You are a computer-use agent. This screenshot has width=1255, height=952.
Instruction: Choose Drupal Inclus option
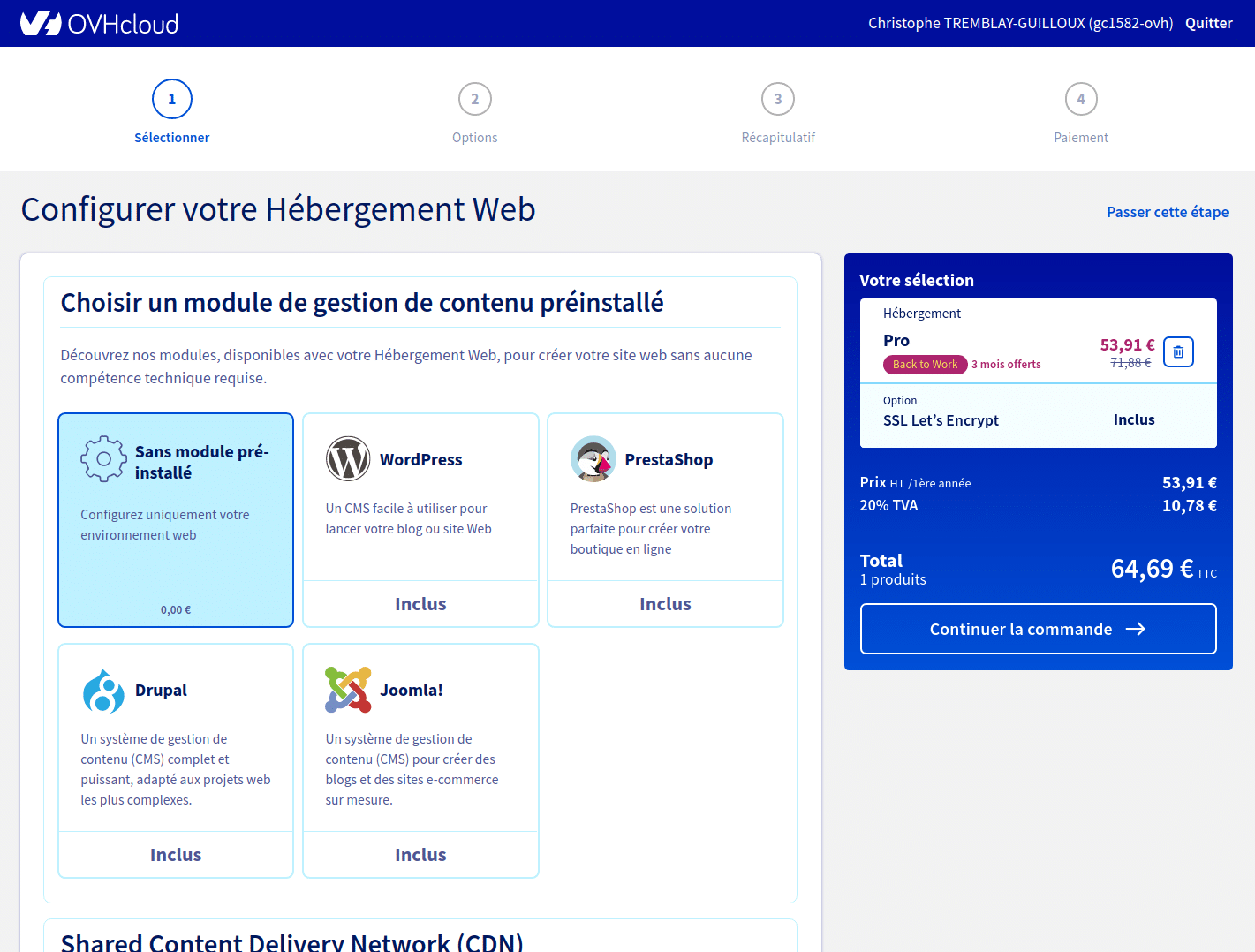coord(176,855)
